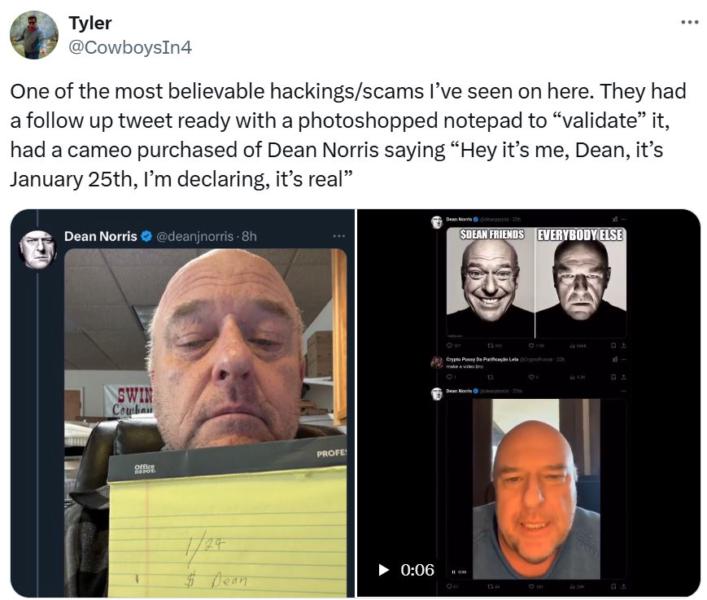The image size is (707, 600).
Task: Click the share icon under the meme tweet
Action: (623, 346)
